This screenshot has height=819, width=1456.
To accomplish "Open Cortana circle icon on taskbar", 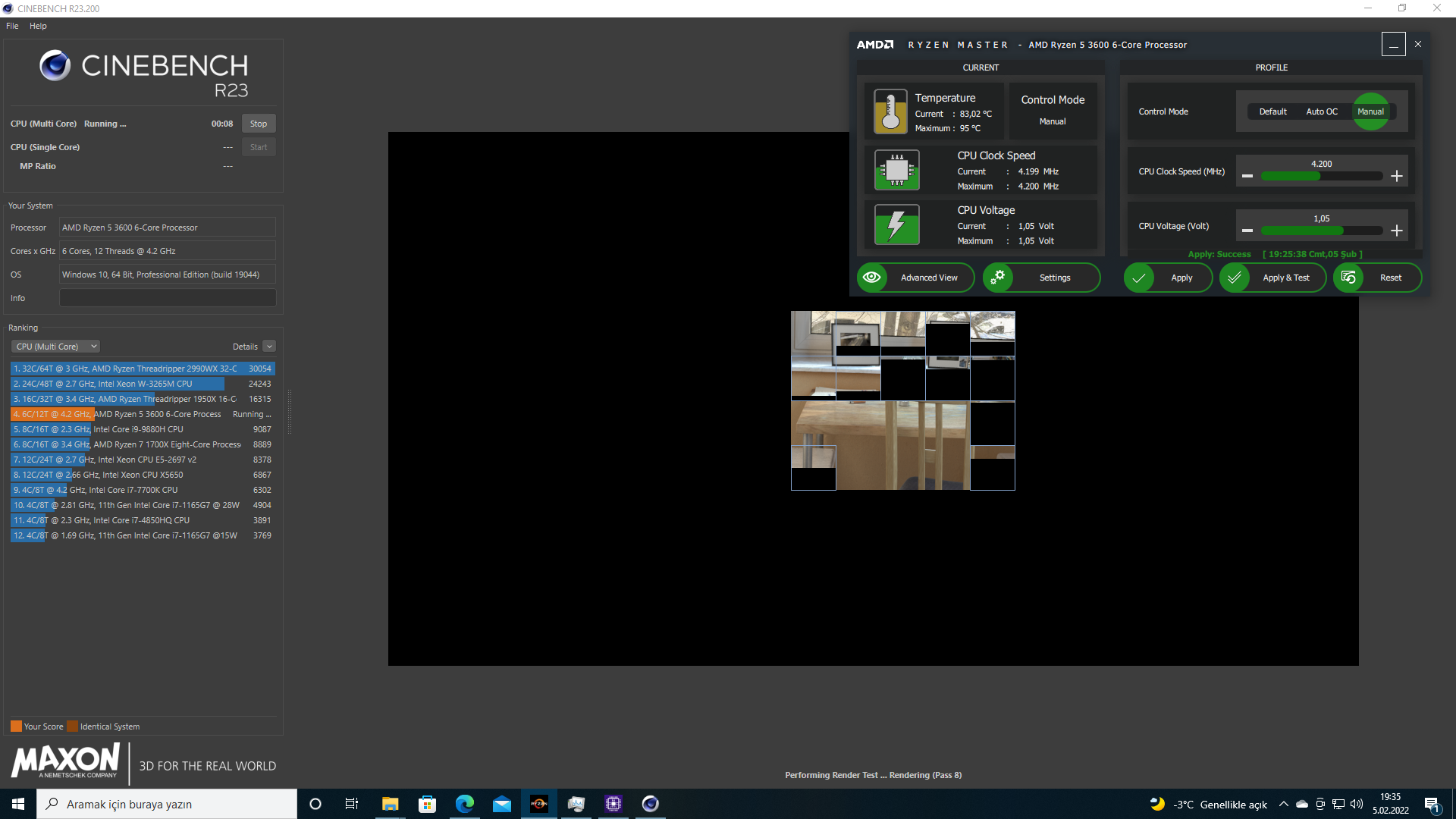I will 315,804.
